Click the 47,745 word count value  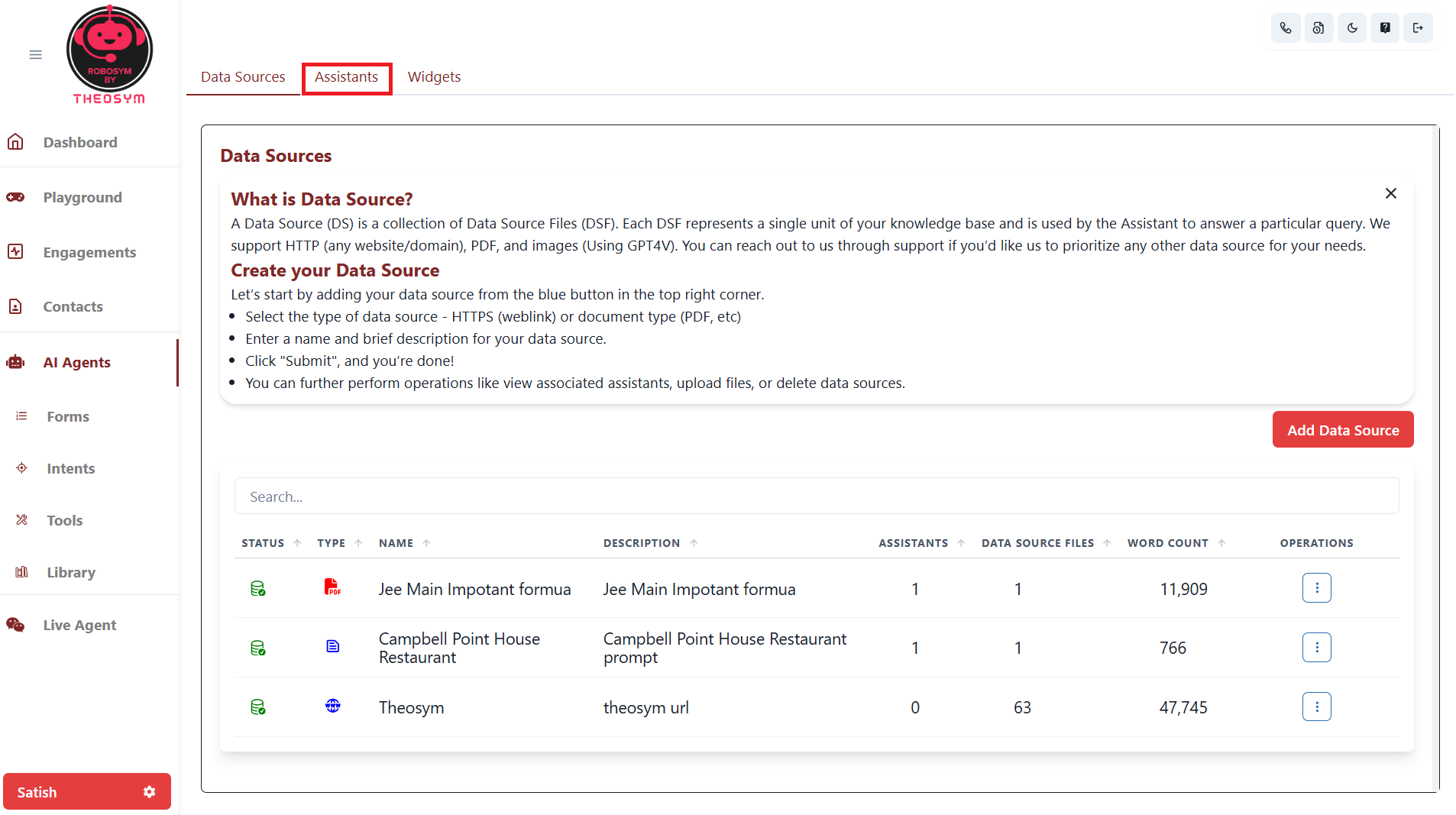(1183, 708)
